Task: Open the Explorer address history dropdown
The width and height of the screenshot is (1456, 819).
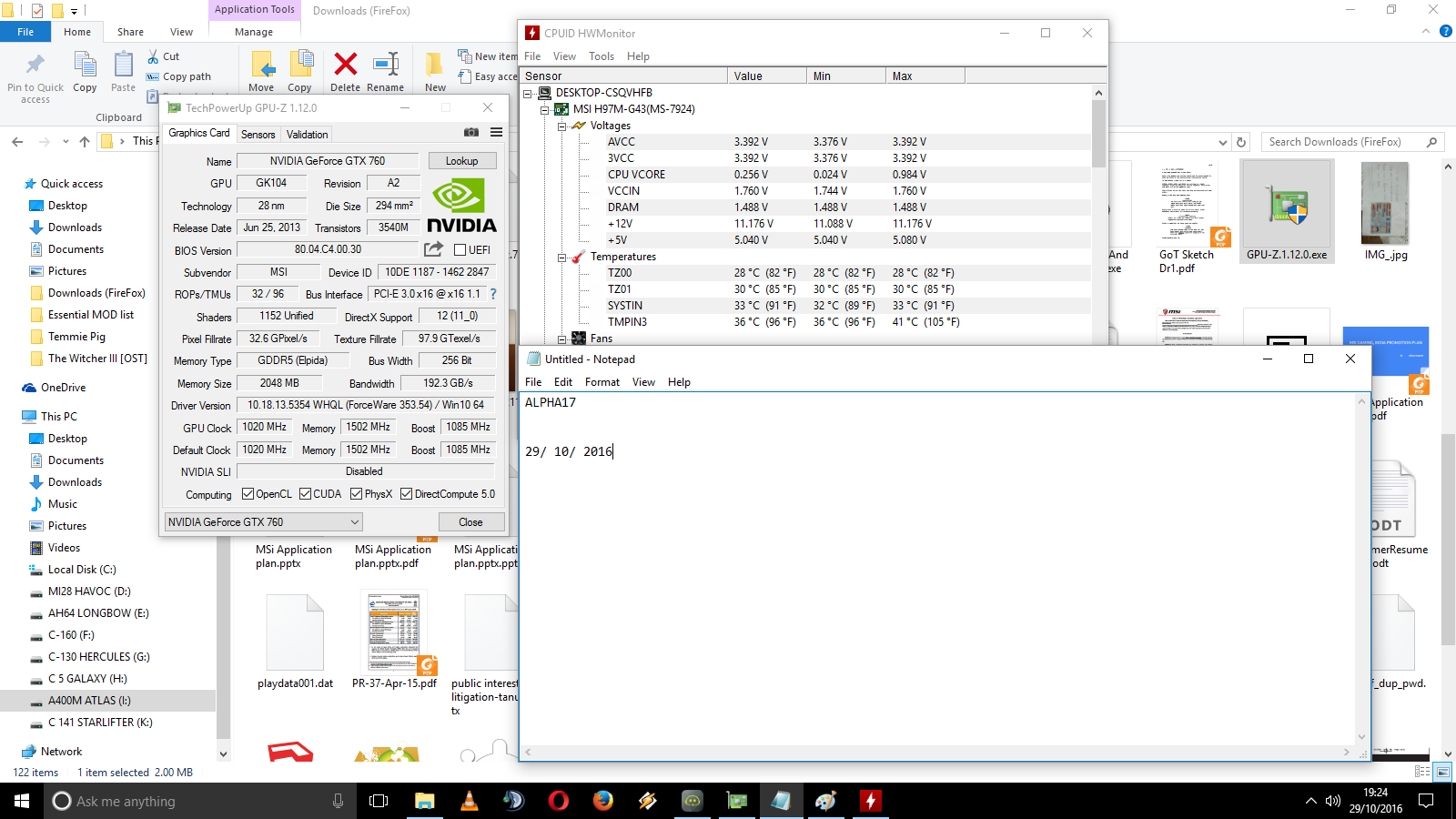Action: pyautogui.click(x=1222, y=142)
